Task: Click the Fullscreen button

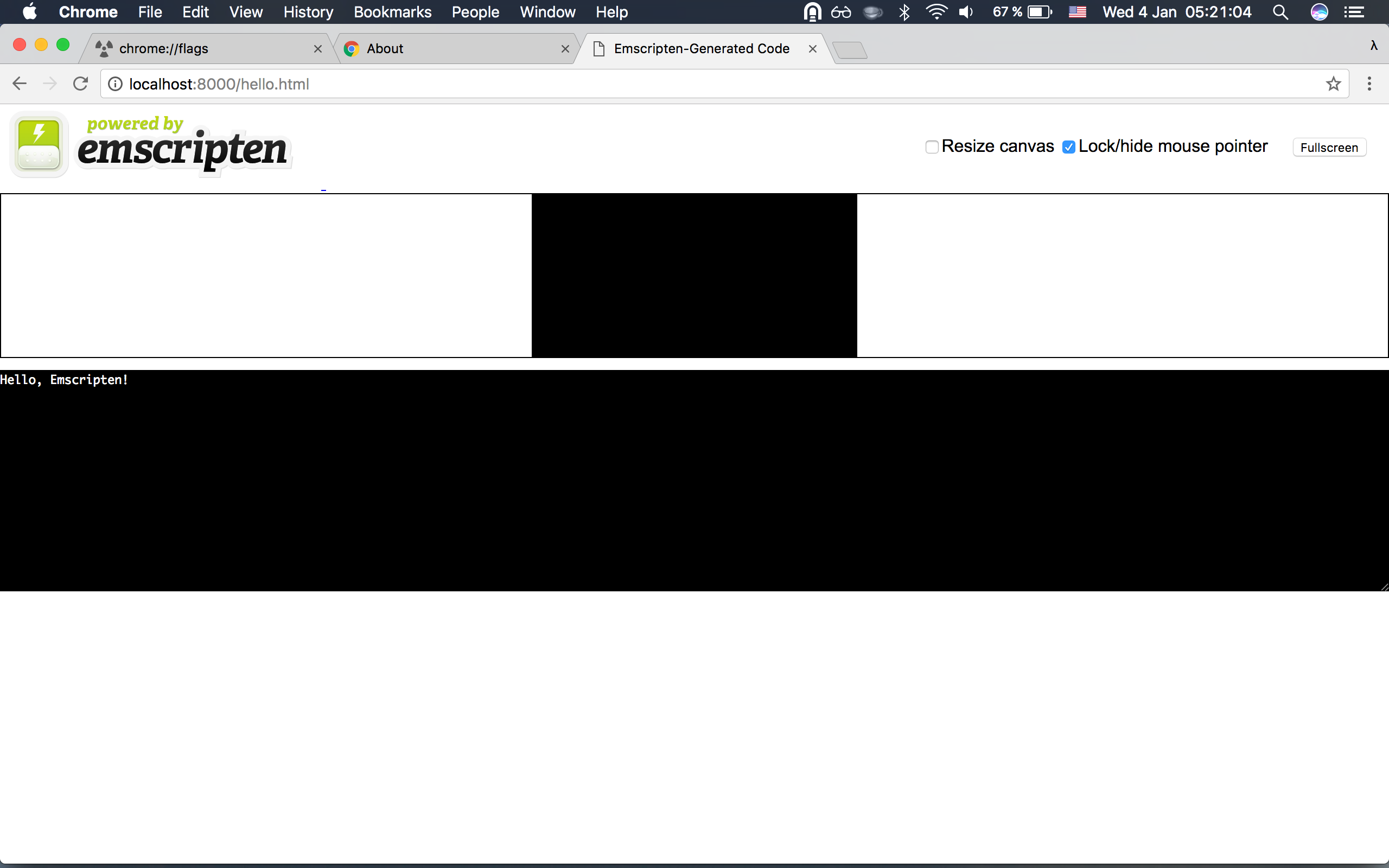Action: click(x=1329, y=148)
